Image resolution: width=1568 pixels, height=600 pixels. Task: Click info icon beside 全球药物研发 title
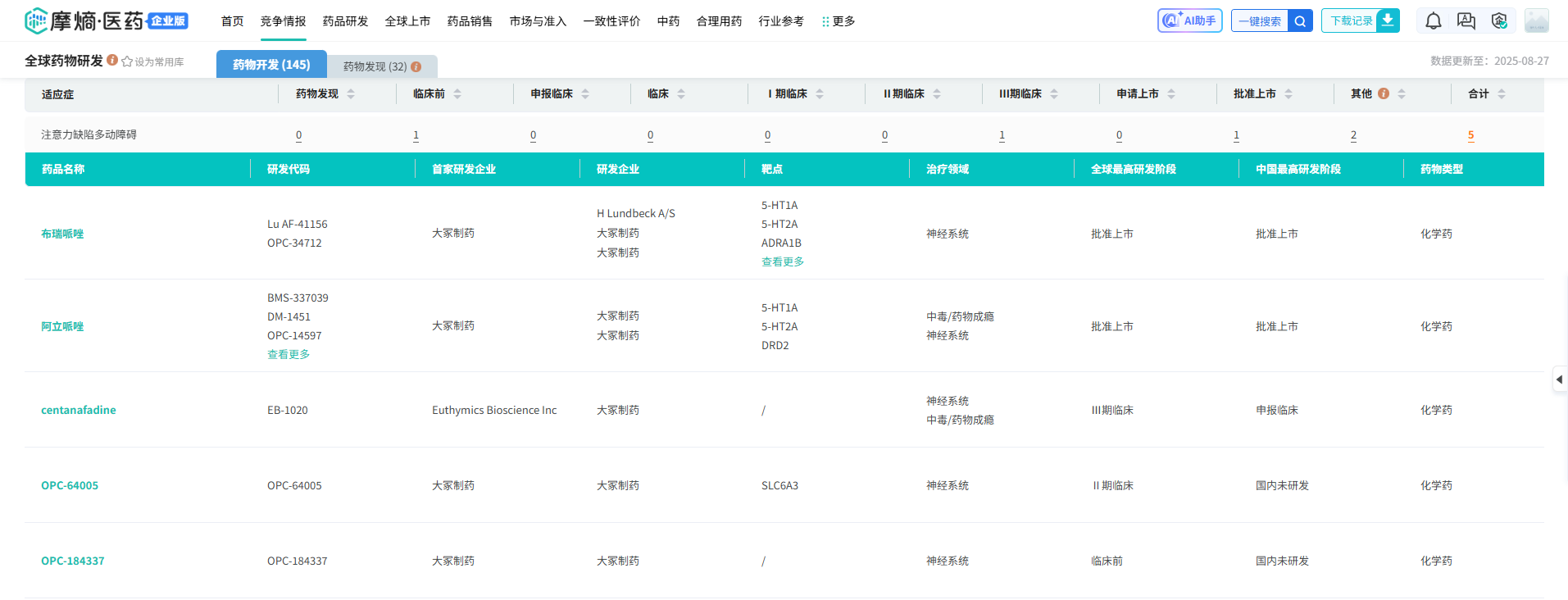tap(112, 60)
